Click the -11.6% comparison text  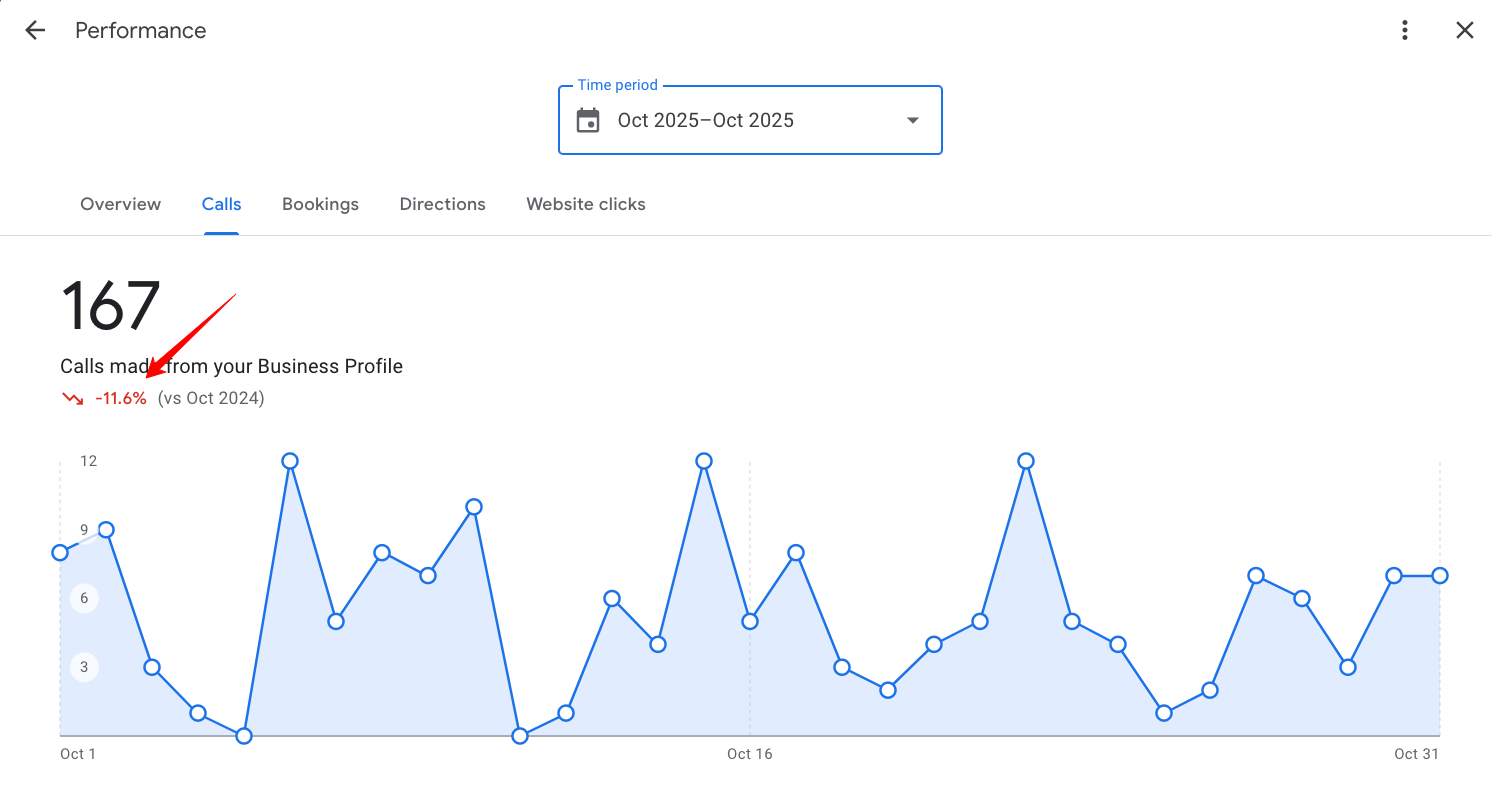[x=121, y=398]
